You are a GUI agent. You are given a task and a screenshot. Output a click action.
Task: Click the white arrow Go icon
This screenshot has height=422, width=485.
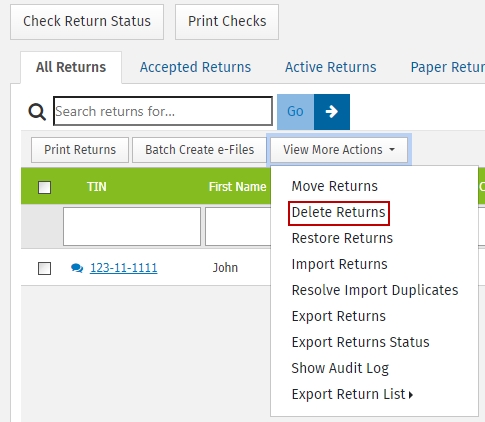point(332,112)
